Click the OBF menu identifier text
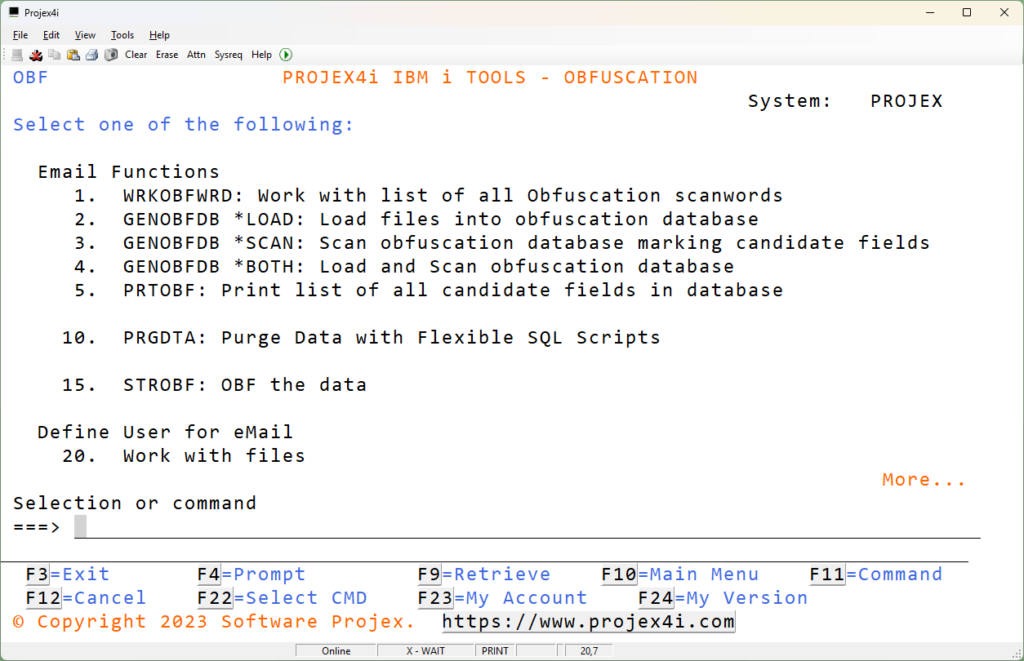Image resolution: width=1024 pixels, height=661 pixels. [31, 77]
